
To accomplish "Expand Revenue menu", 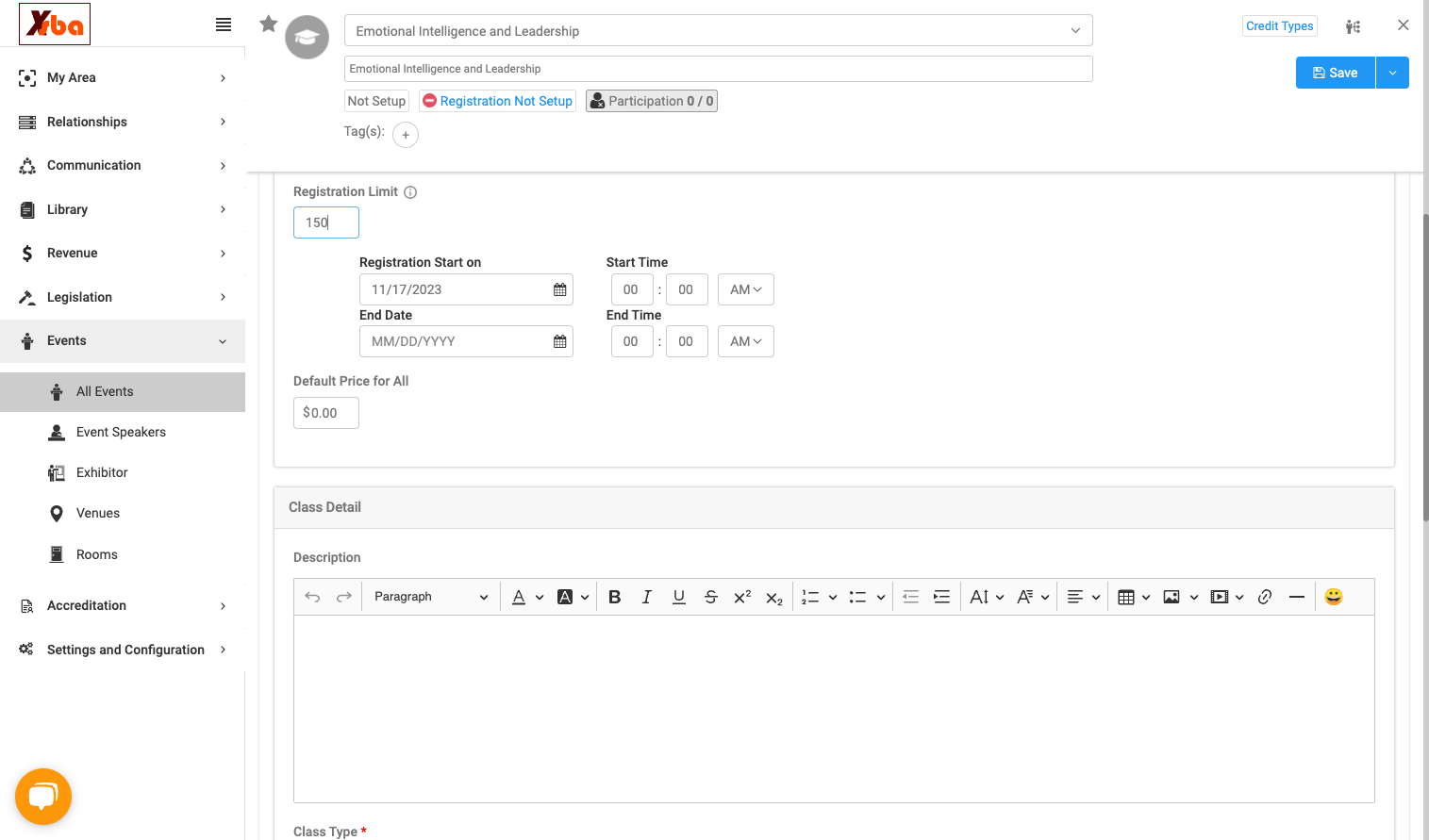I will pos(123,253).
